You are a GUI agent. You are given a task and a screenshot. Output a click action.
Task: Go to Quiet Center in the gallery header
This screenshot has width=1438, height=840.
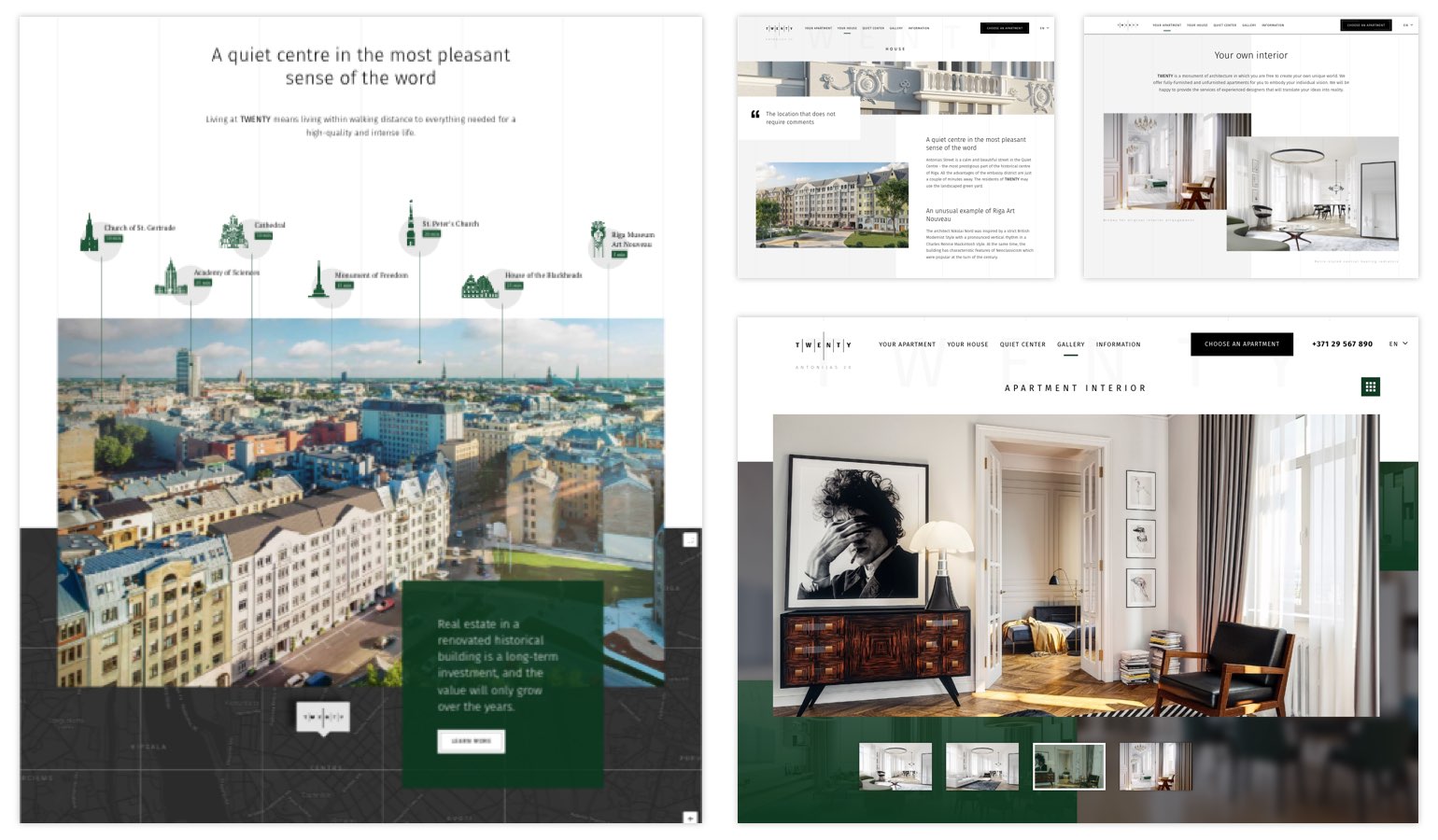1022,344
